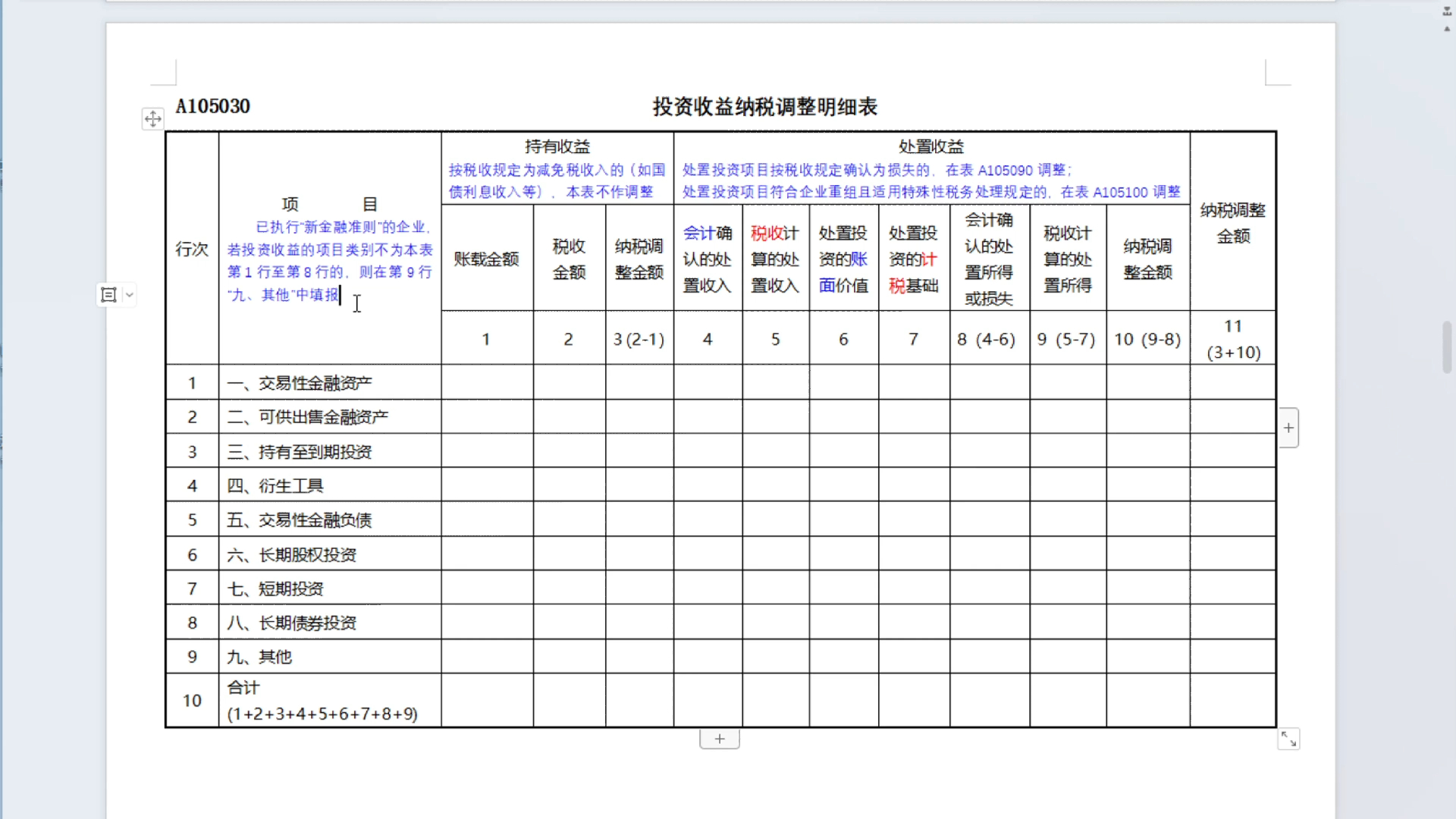Viewport: 1456px width, 819px height.
Task: Click the scroll up arrow
Action: 1446,29
